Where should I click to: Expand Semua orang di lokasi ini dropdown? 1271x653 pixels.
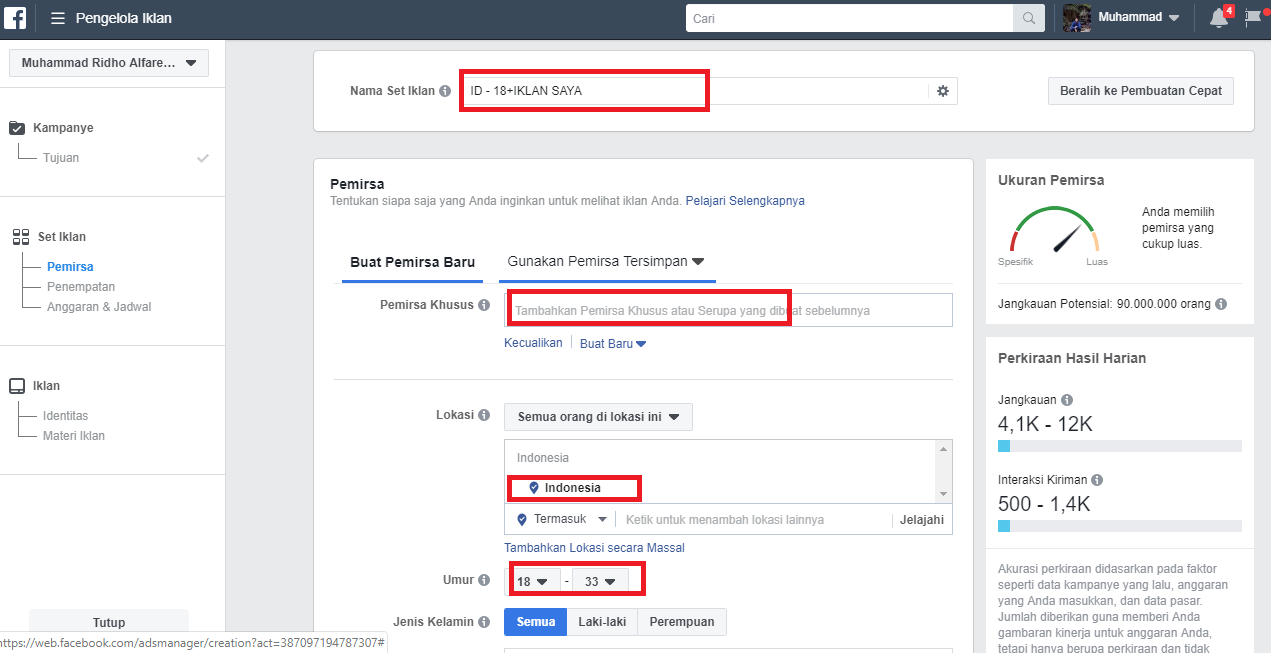[x=598, y=417]
